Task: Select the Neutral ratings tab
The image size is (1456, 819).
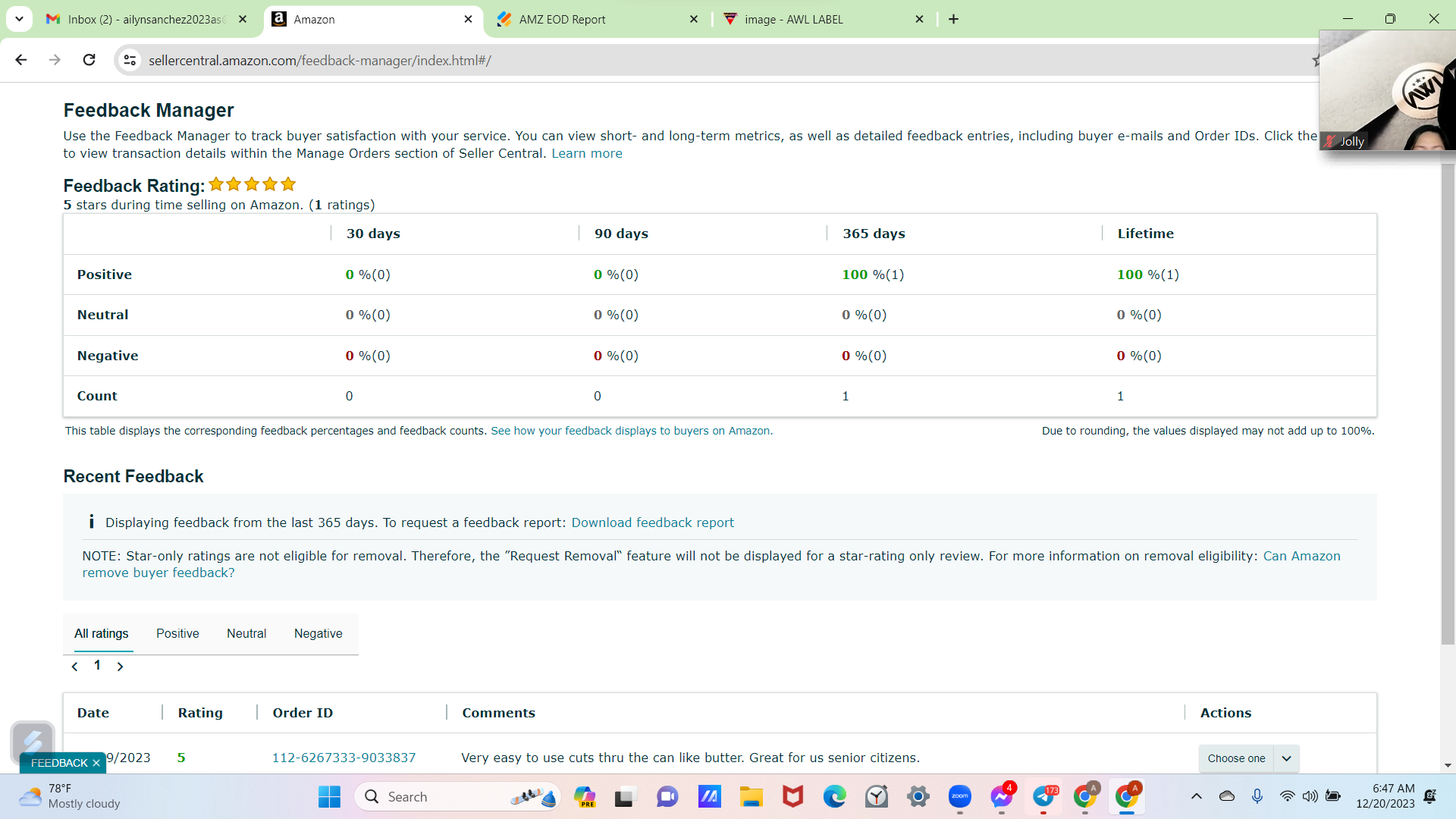Action: [x=246, y=634]
